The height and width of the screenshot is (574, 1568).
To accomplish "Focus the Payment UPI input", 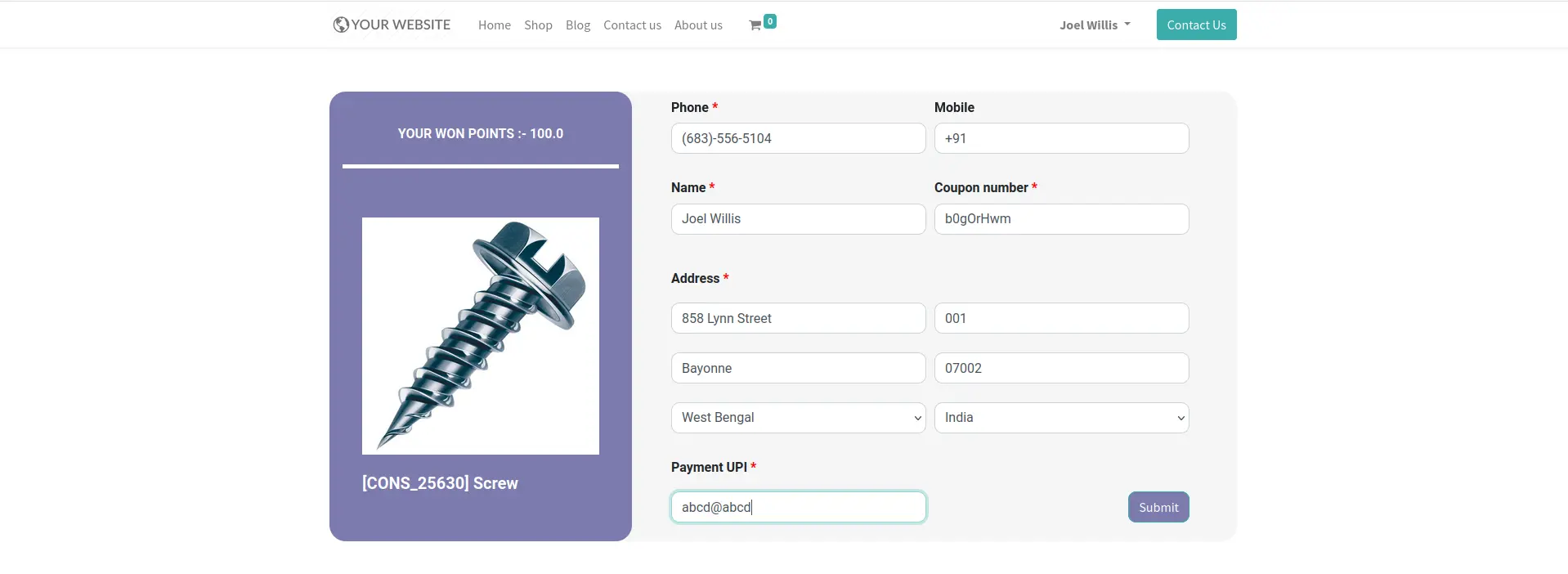I will [798, 507].
